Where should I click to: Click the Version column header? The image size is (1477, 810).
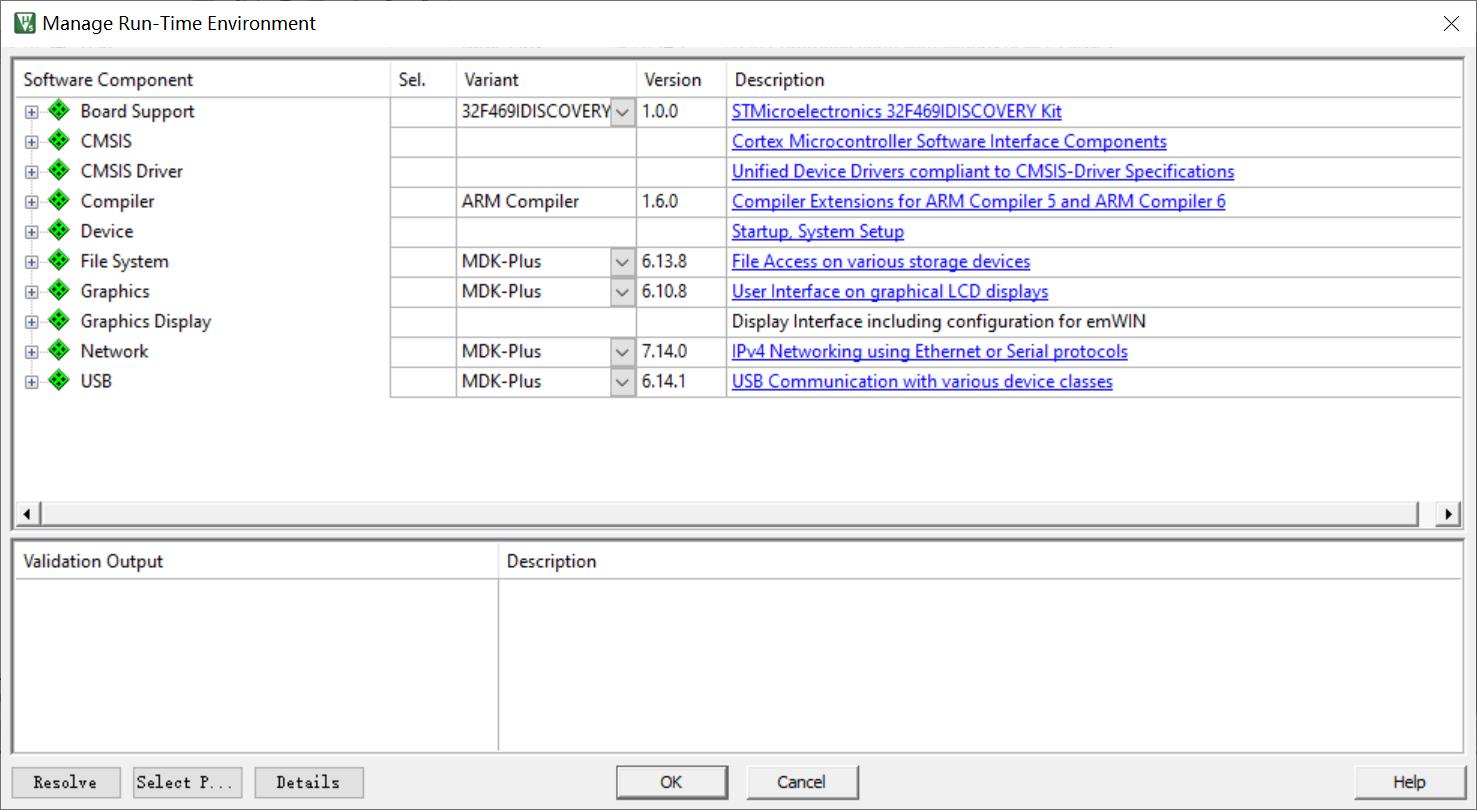tap(682, 80)
